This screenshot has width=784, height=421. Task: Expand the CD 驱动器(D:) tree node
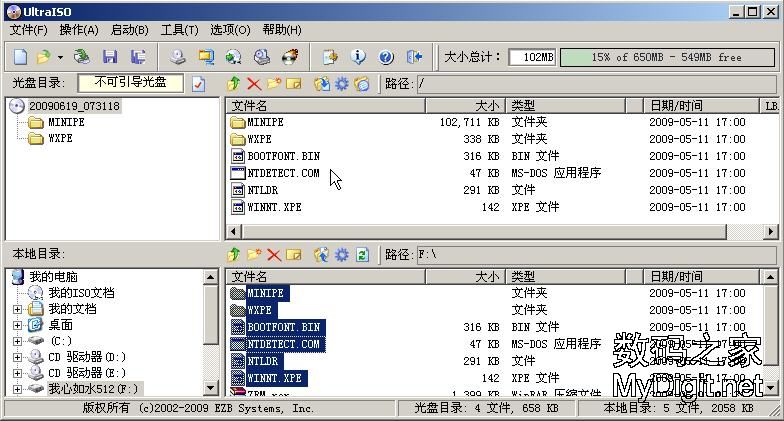point(18,358)
